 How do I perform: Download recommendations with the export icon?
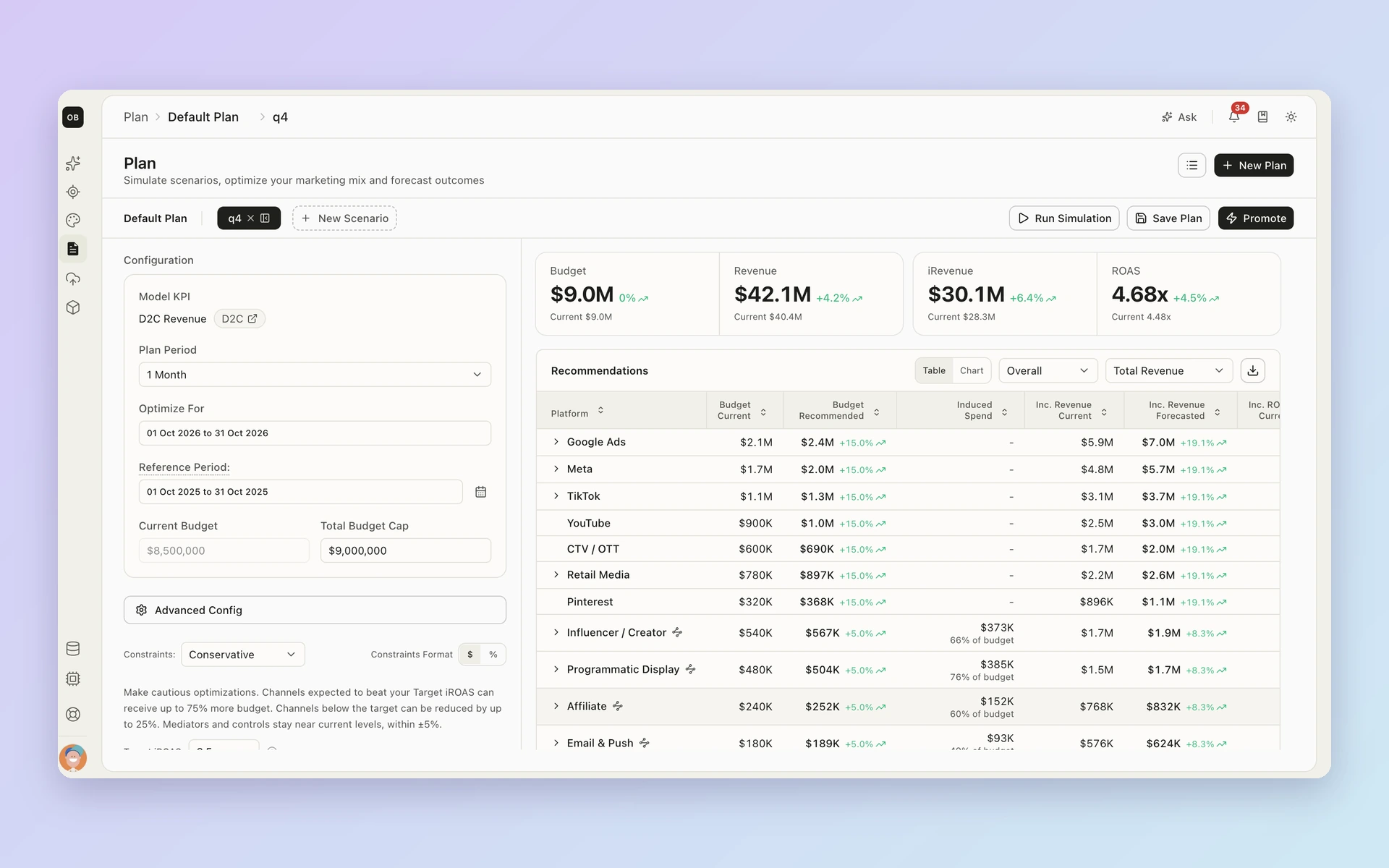click(1253, 370)
